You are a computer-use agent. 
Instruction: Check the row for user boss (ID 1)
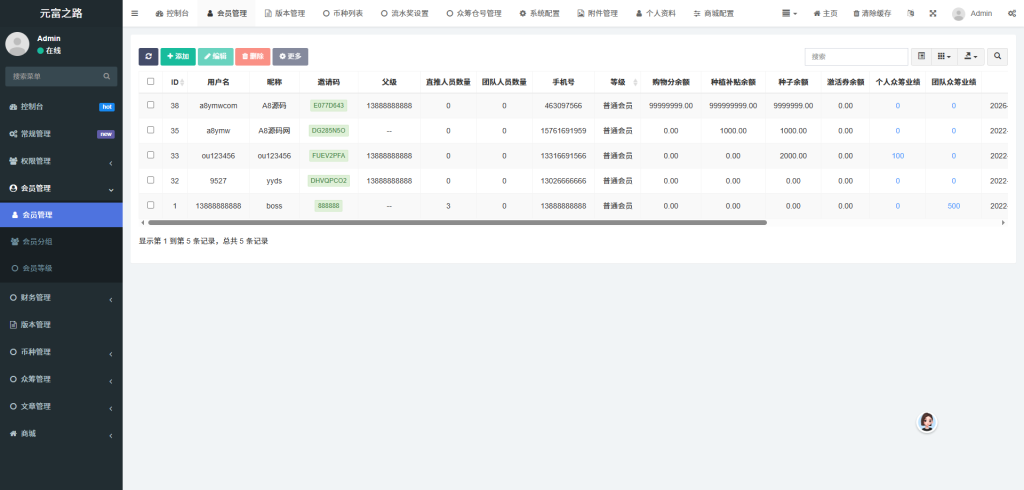click(x=151, y=205)
